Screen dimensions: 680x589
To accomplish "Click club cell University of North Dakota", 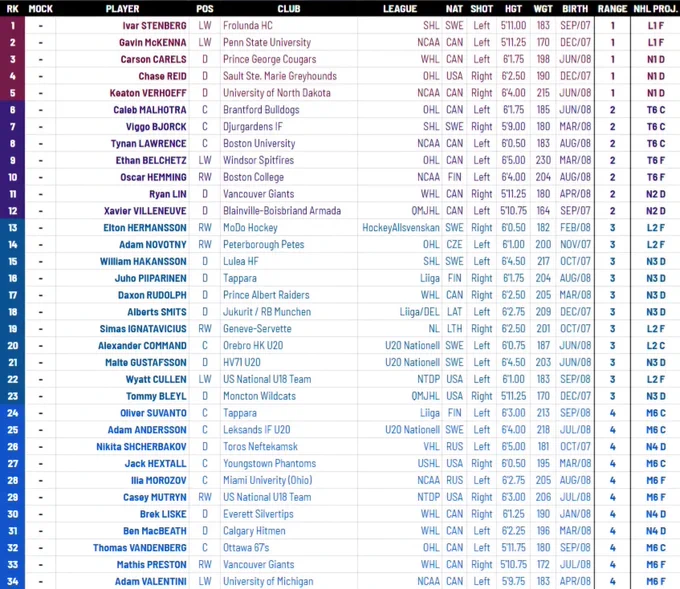I will pyautogui.click(x=277, y=93).
